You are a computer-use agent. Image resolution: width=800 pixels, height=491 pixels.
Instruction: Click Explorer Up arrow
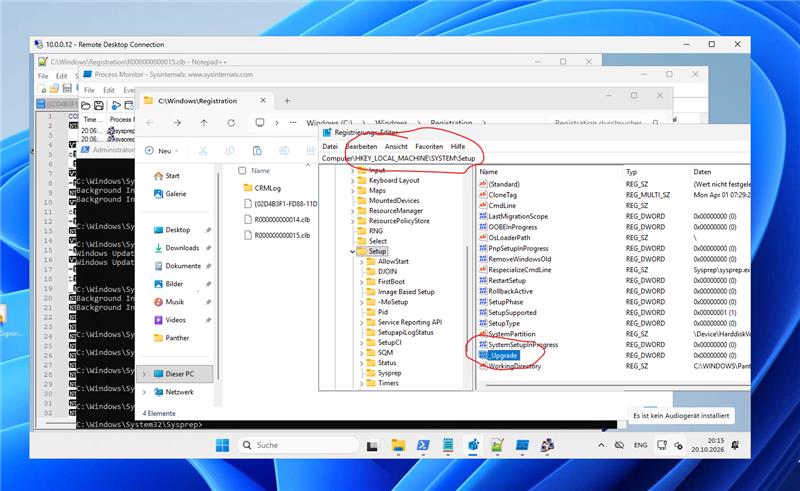(x=204, y=122)
